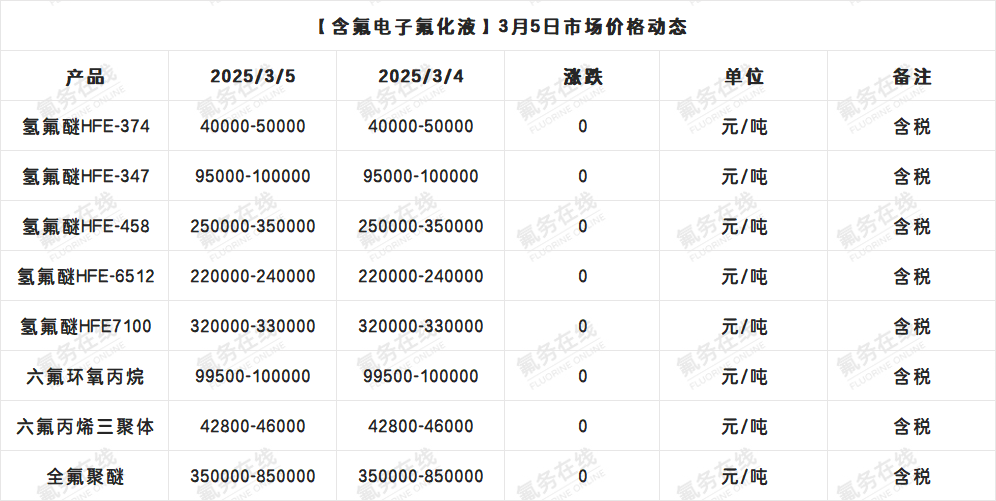Select product name 六氟环氧丙烷
Screen dimensions: 996x501
pyautogui.click(x=85, y=377)
